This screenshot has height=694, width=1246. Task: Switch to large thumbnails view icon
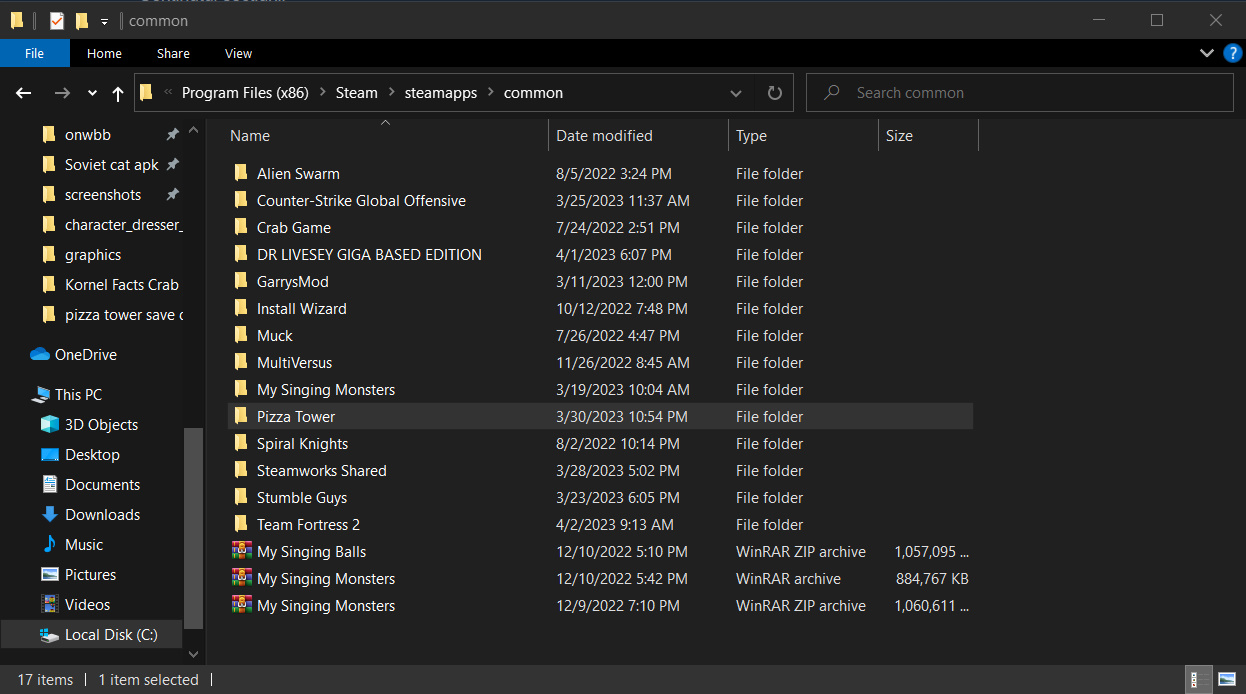point(1227,680)
